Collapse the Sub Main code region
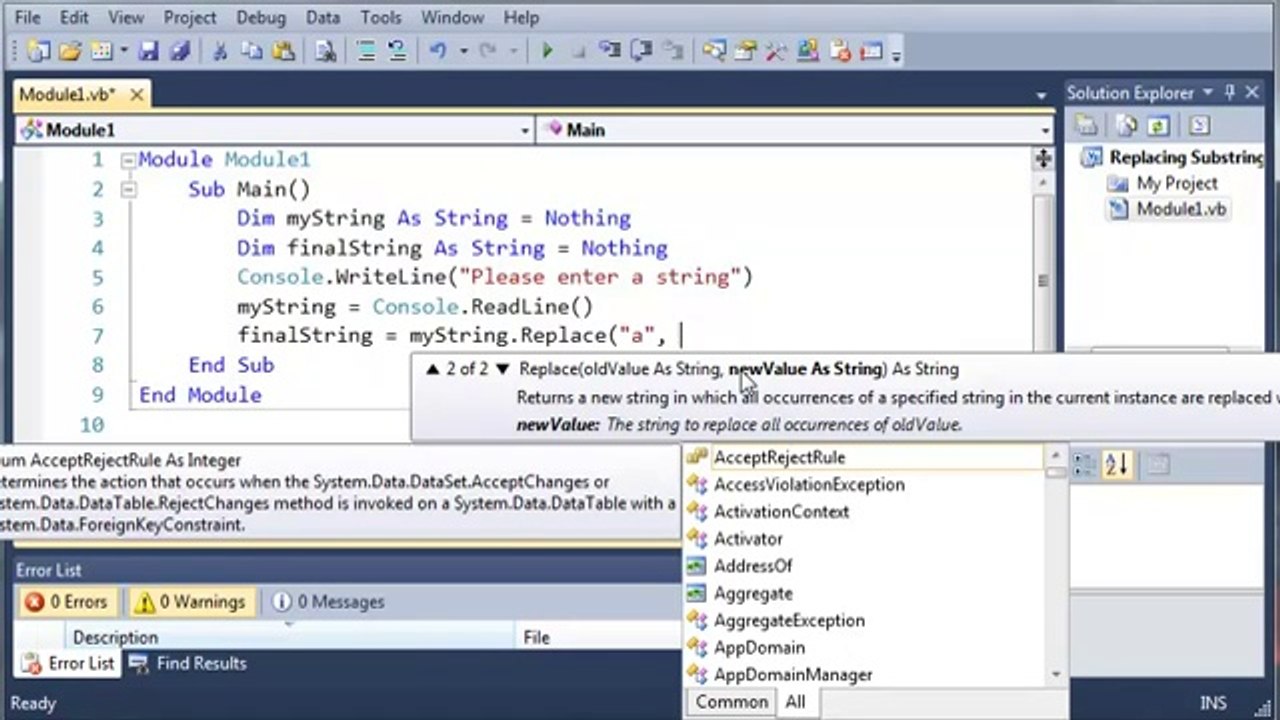 pos(127,189)
